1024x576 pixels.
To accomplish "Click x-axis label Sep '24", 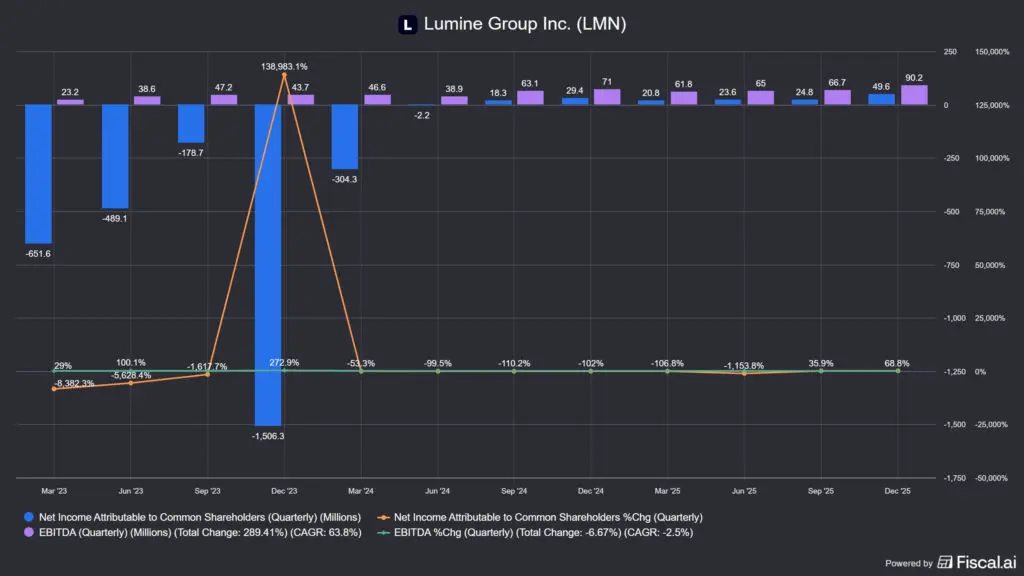I will coord(514,490).
